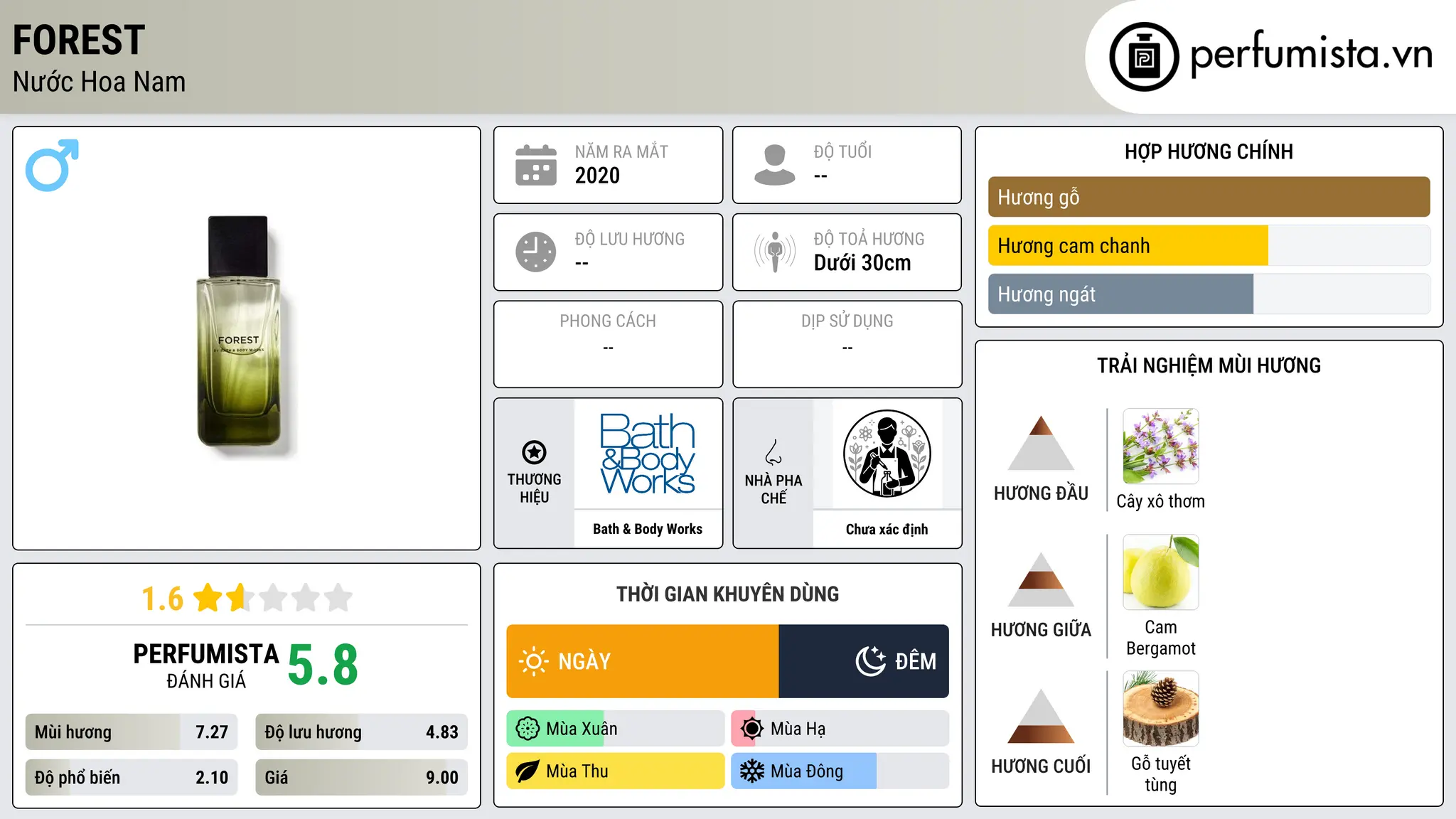The image size is (1456, 819).
Task: Click the snowflake icon for Mùa Đông
Action: click(x=751, y=771)
